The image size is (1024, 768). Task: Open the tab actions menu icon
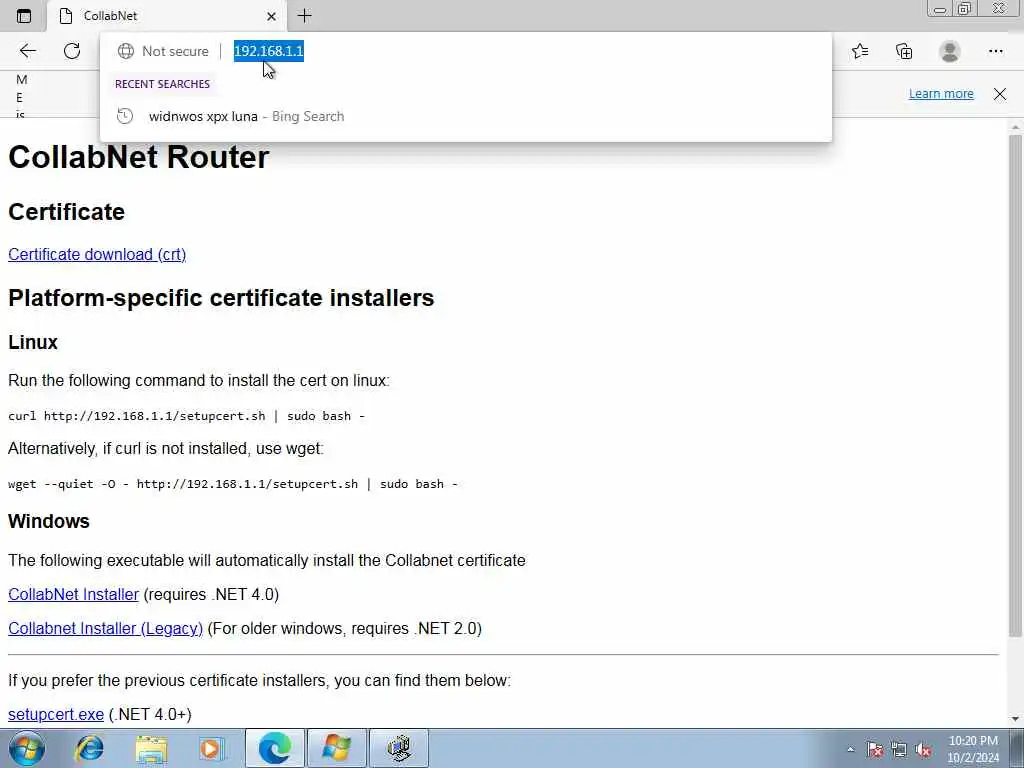24,16
